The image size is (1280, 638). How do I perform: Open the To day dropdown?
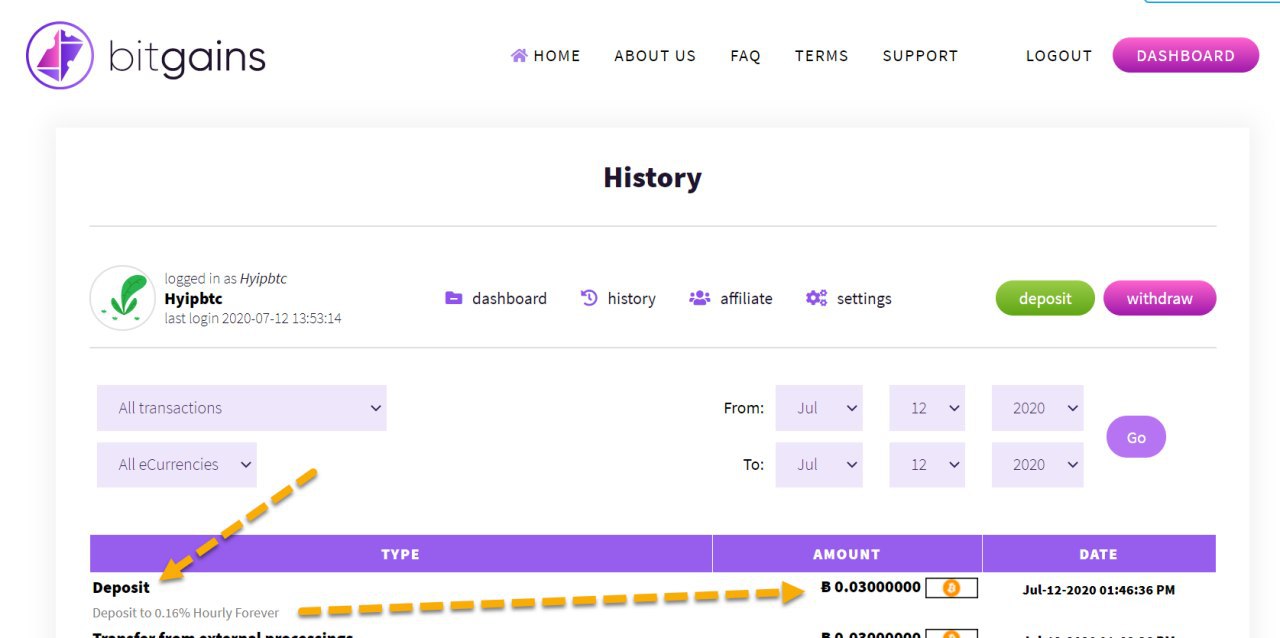927,465
